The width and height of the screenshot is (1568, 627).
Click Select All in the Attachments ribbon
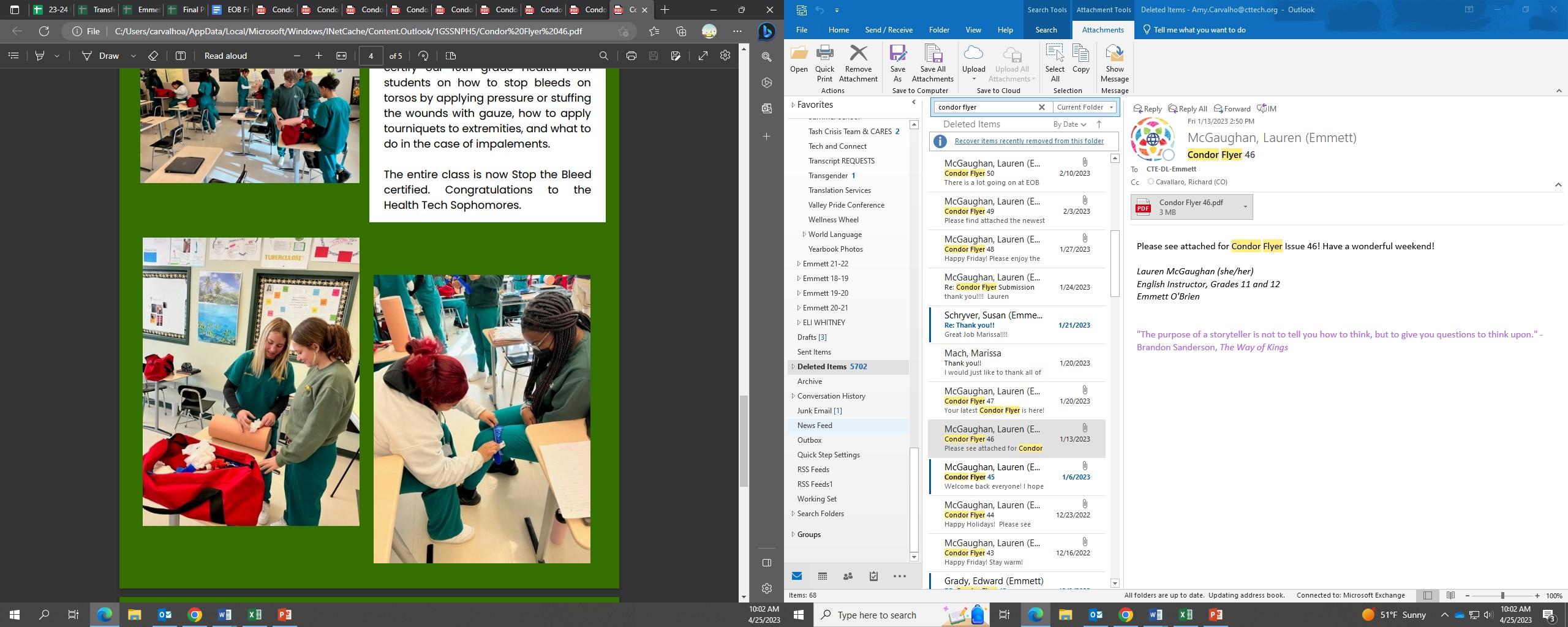(x=1055, y=63)
